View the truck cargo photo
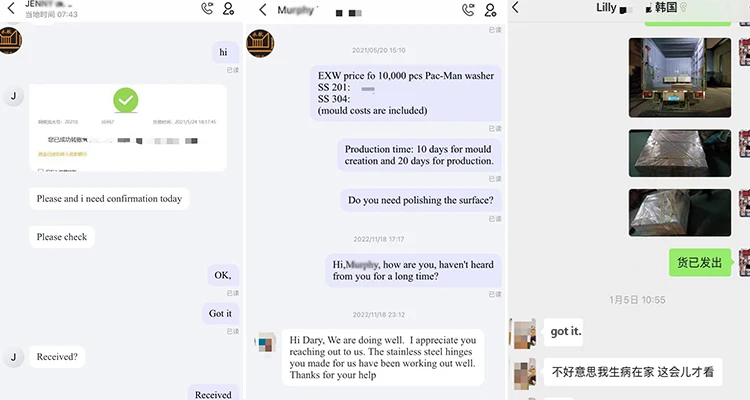The image size is (750, 400). (680, 78)
